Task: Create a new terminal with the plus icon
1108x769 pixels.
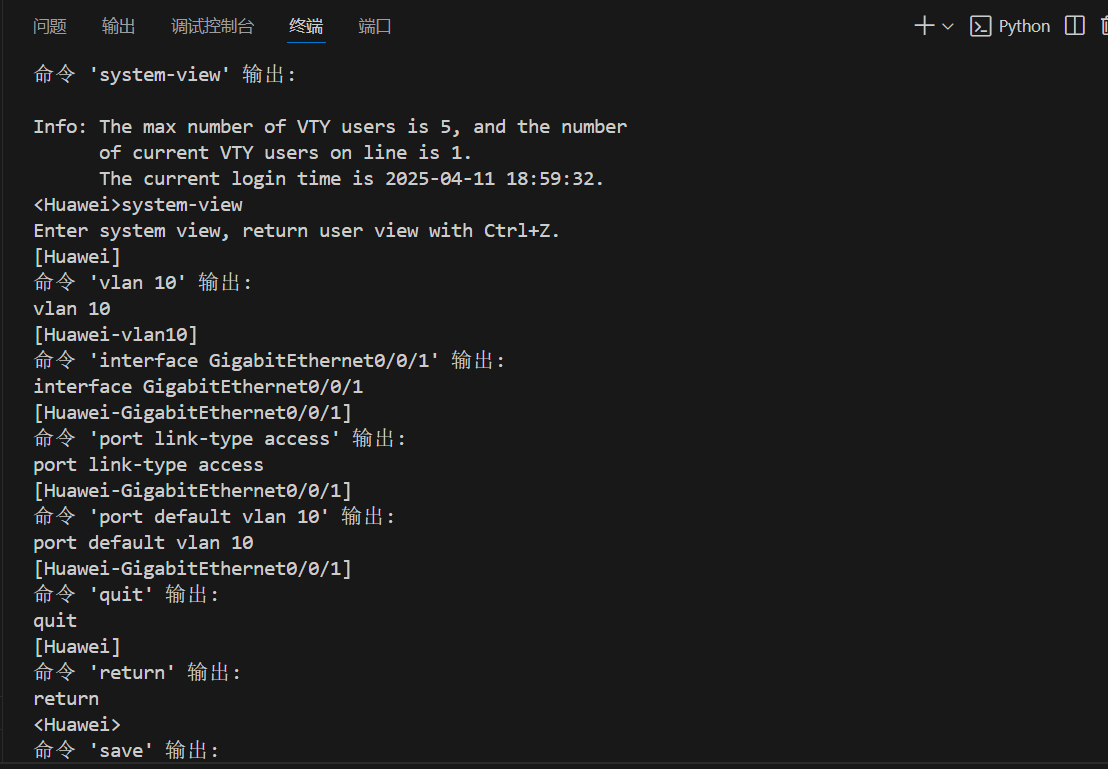Action: [x=922, y=26]
